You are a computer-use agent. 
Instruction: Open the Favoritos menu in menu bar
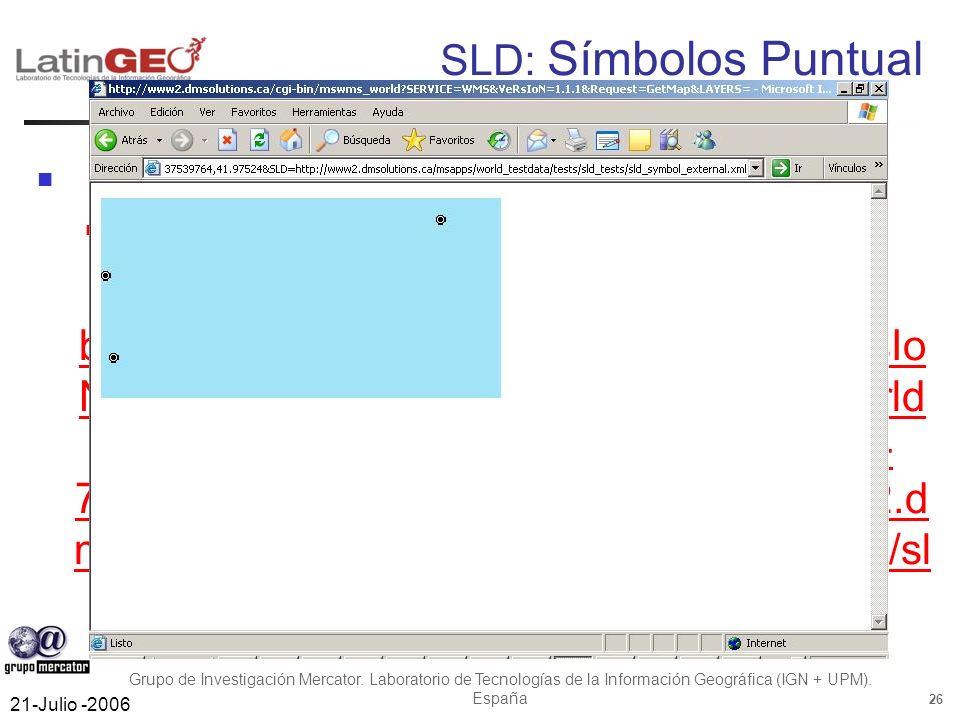(253, 112)
